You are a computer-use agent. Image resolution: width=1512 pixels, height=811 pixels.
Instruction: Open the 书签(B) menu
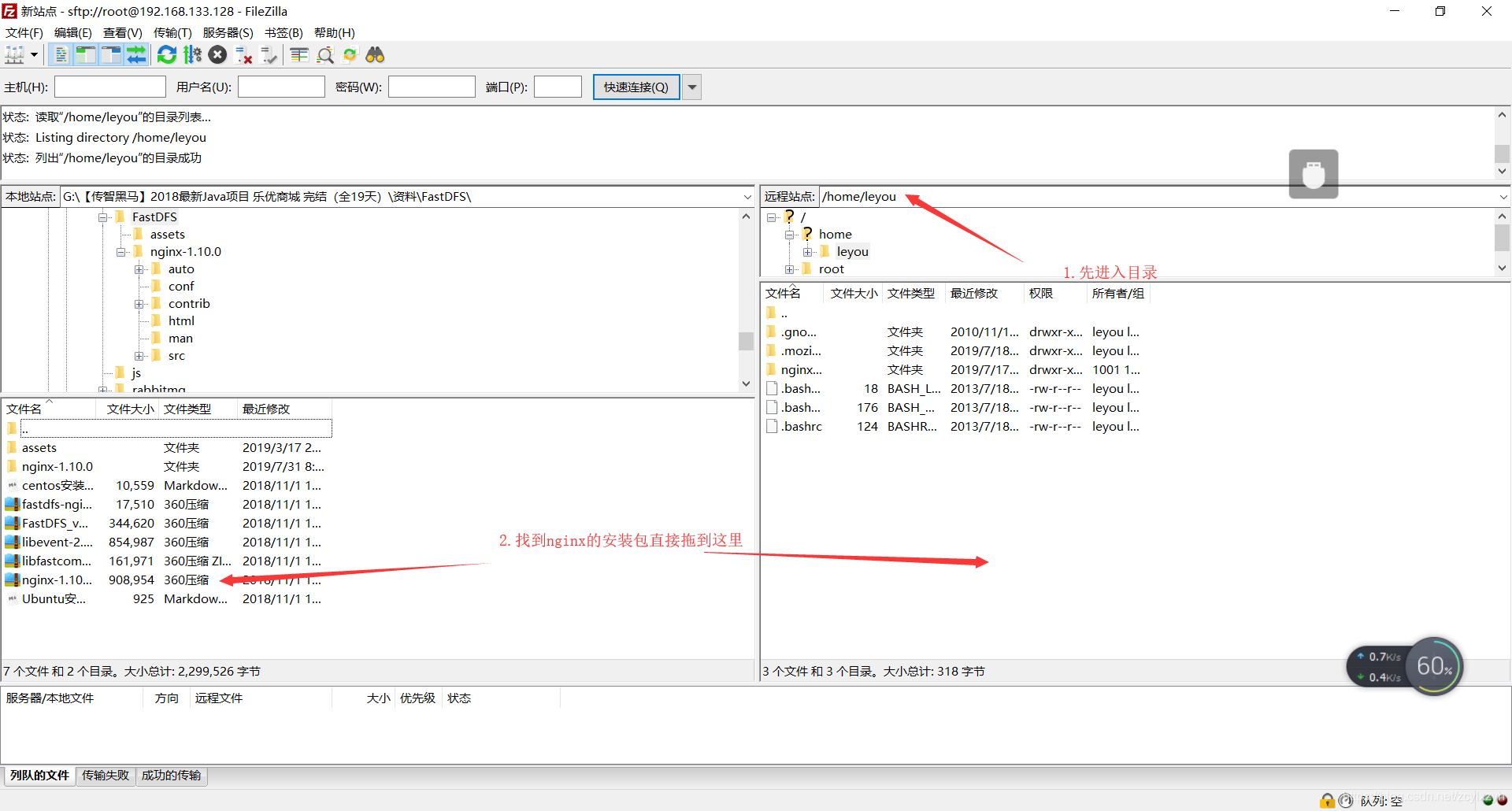pyautogui.click(x=283, y=32)
